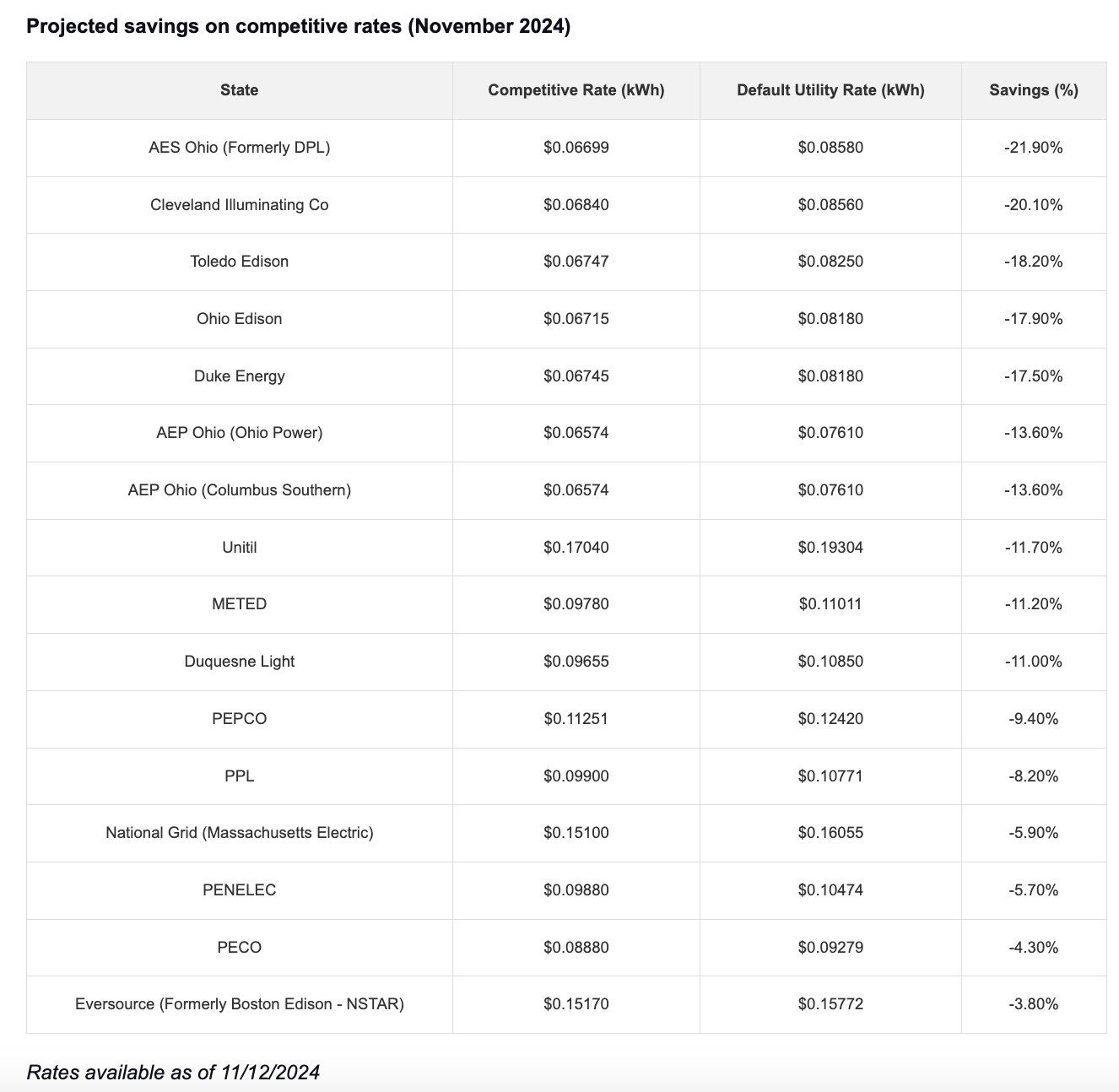Select the PPL competitive rate $0.09900
Viewport: 1119px width, 1092px height.
576,776
